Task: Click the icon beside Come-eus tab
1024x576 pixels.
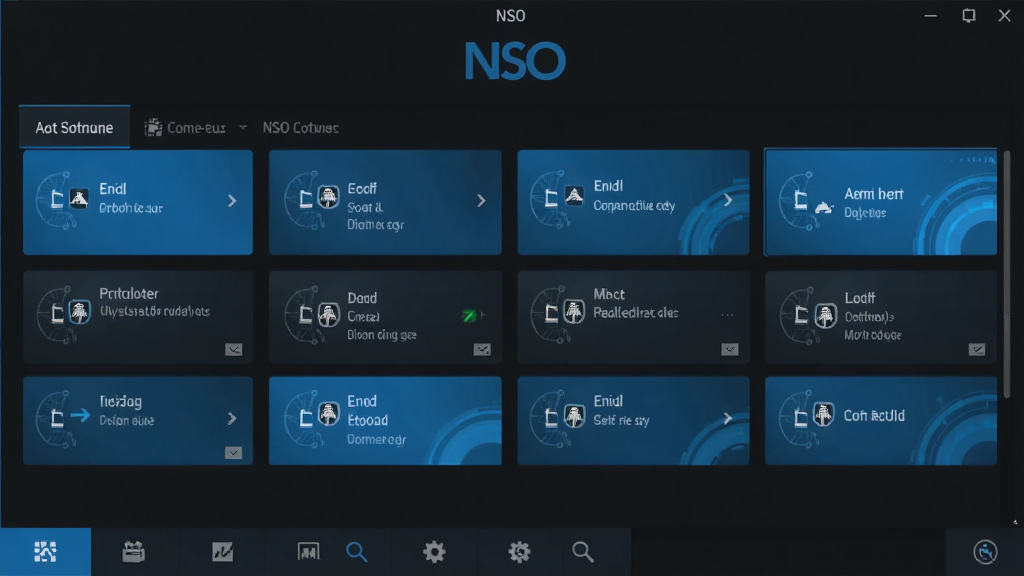Action: tap(153, 127)
